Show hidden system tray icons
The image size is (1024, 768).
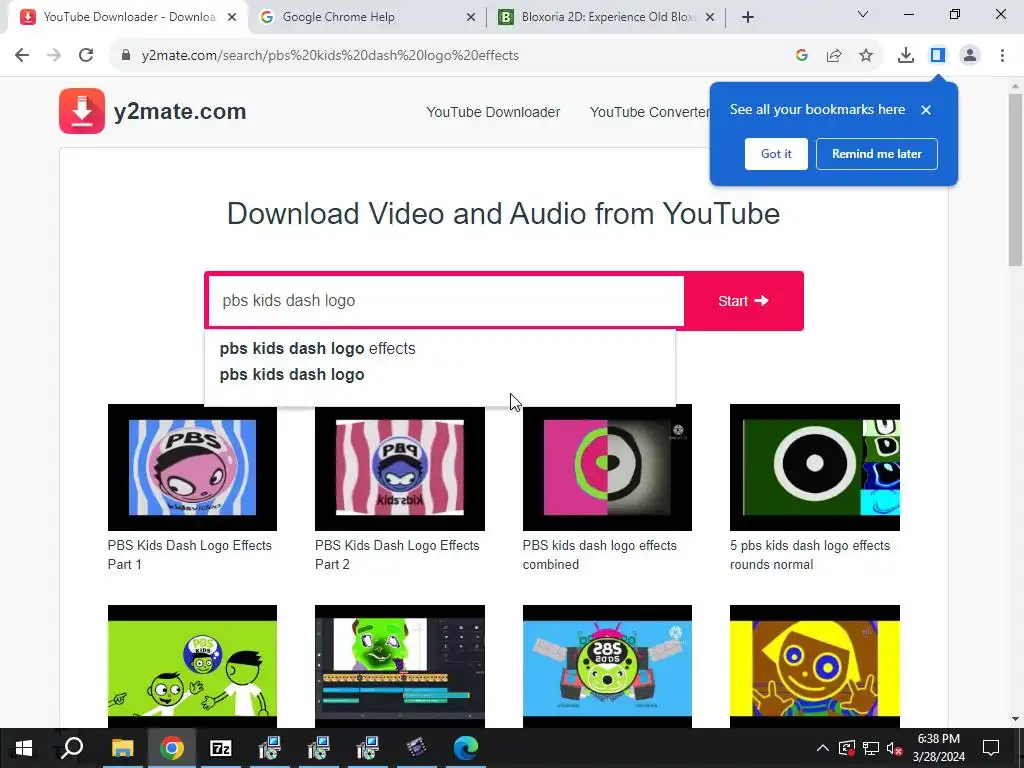tap(823, 748)
